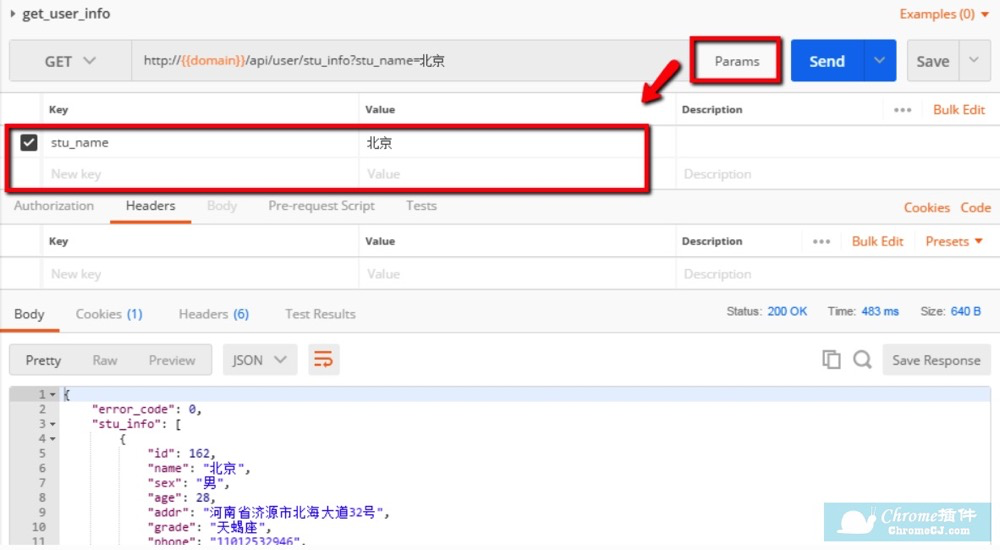Select the Raw view mode
The width and height of the screenshot is (1000, 550).
coord(105,360)
